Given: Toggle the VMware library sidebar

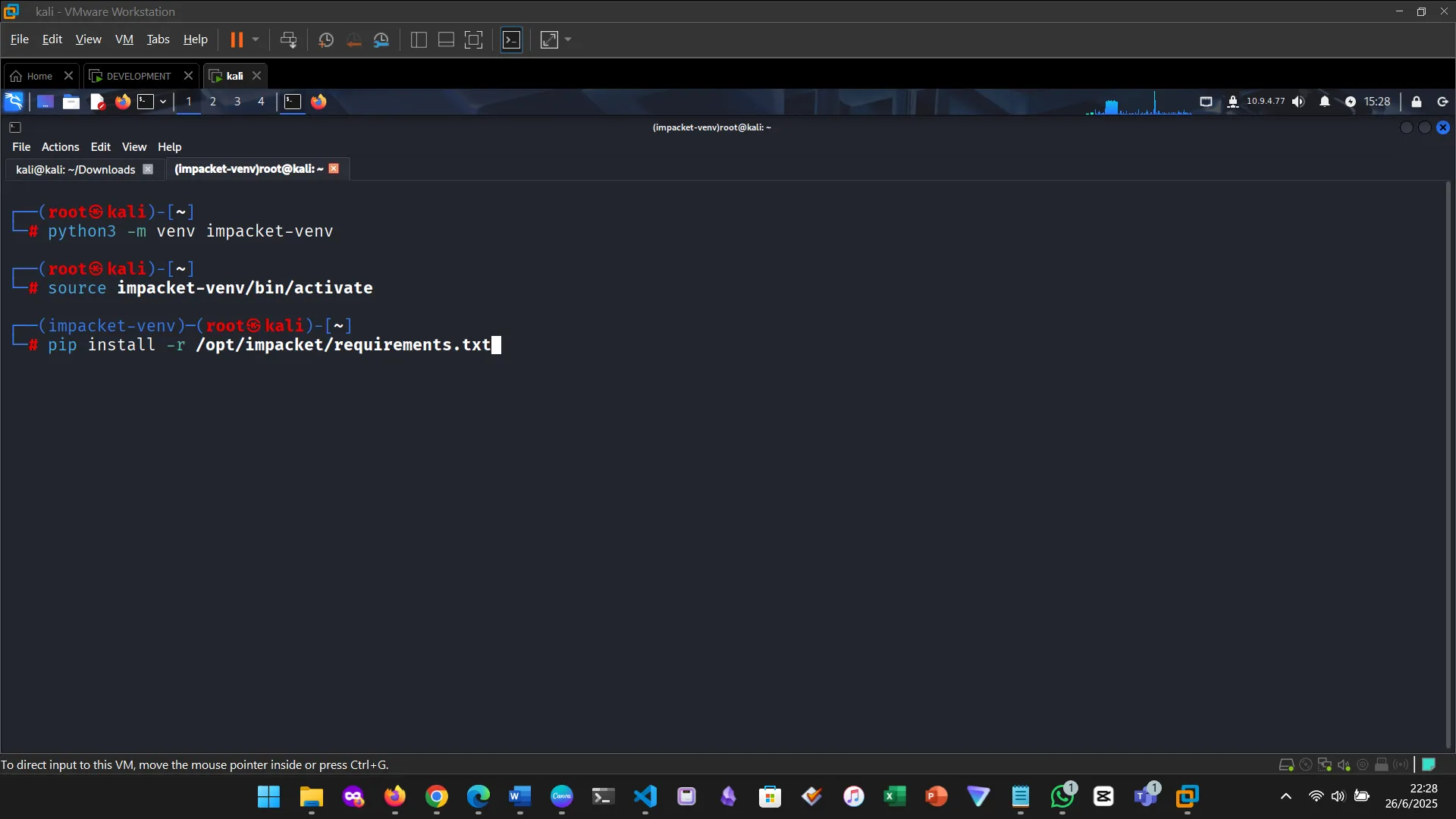Looking at the screenshot, I should (418, 39).
